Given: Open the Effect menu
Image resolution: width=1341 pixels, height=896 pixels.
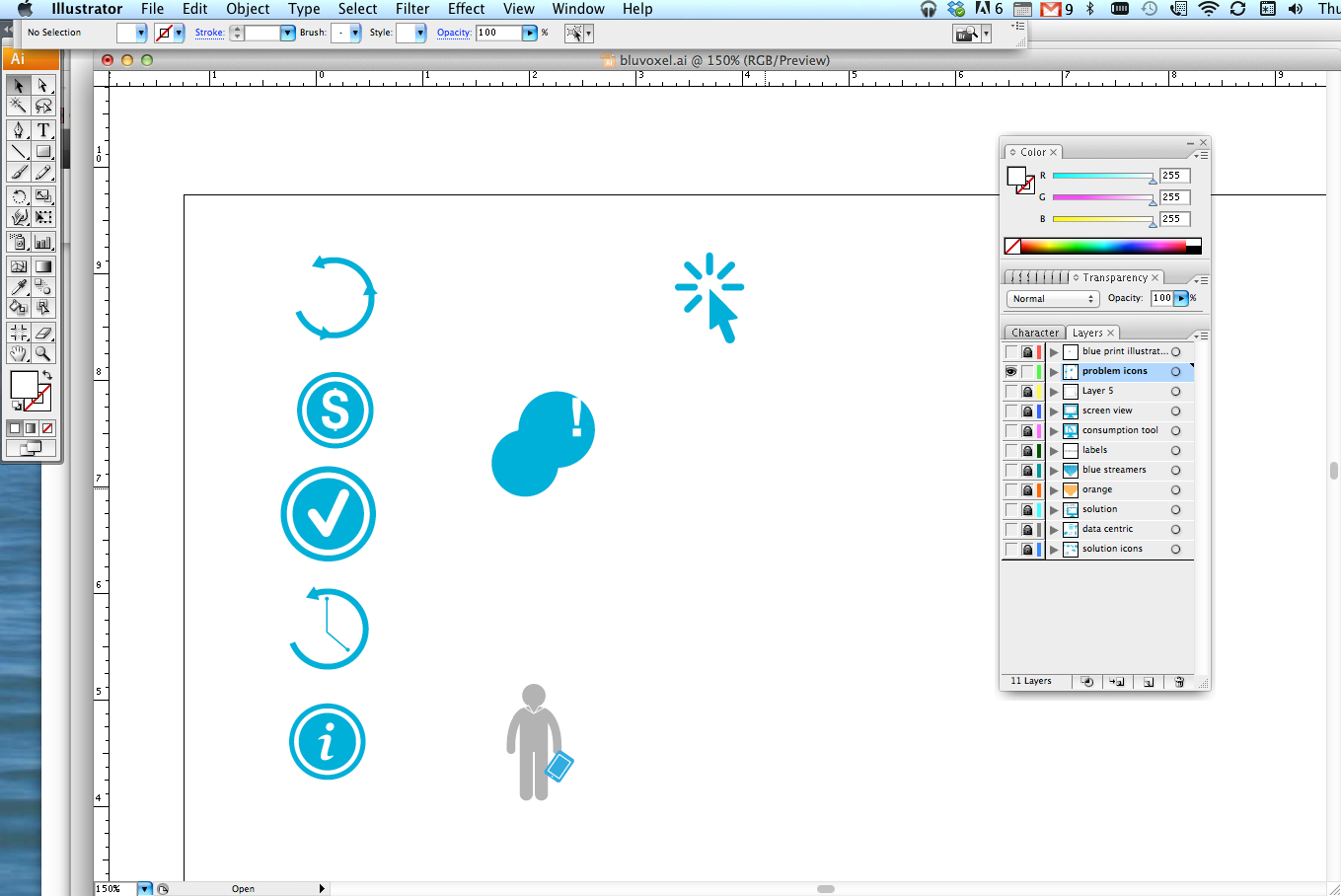Looking at the screenshot, I should (x=466, y=9).
